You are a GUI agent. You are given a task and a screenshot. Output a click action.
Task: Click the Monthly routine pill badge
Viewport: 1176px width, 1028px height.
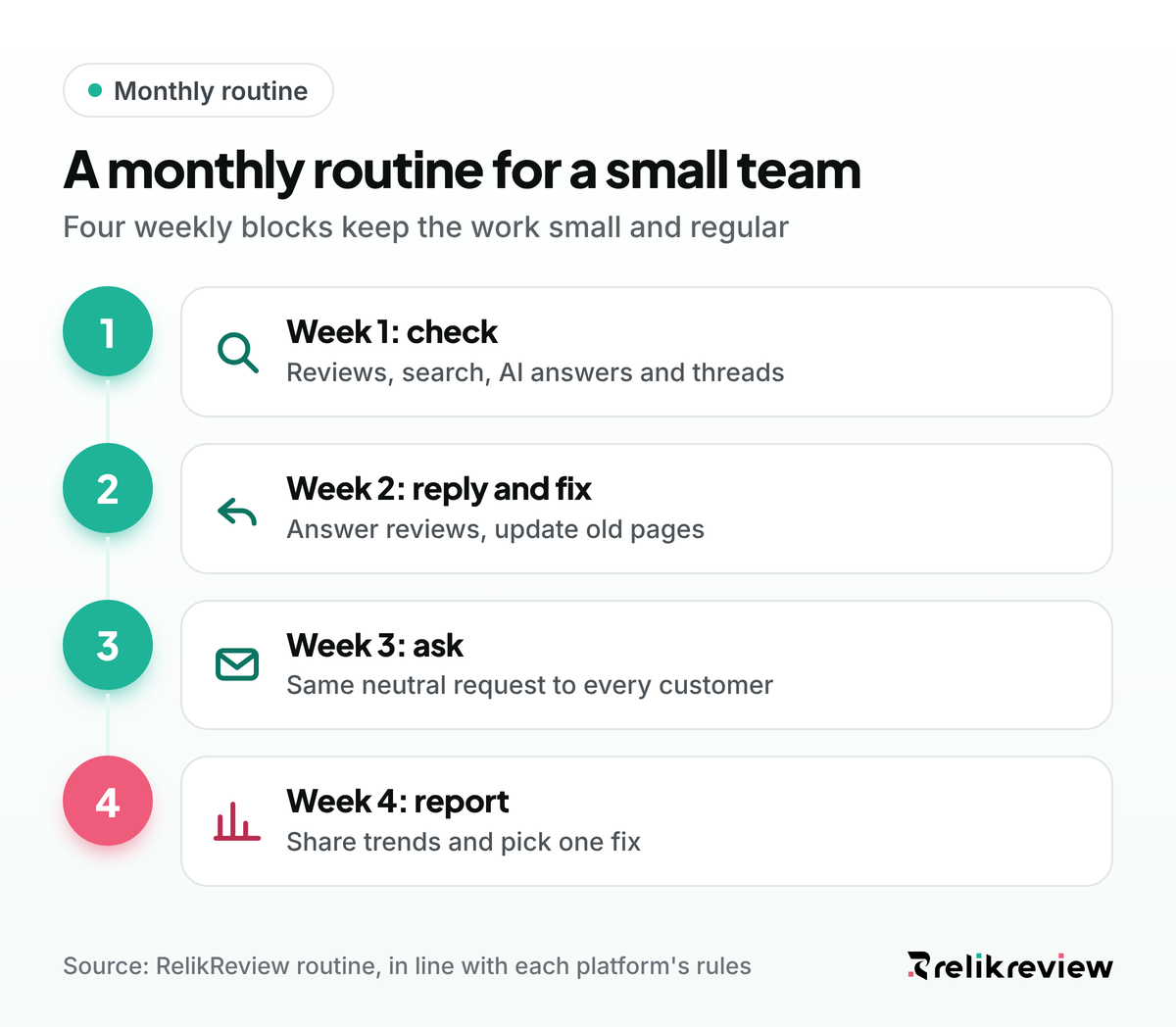coord(198,91)
